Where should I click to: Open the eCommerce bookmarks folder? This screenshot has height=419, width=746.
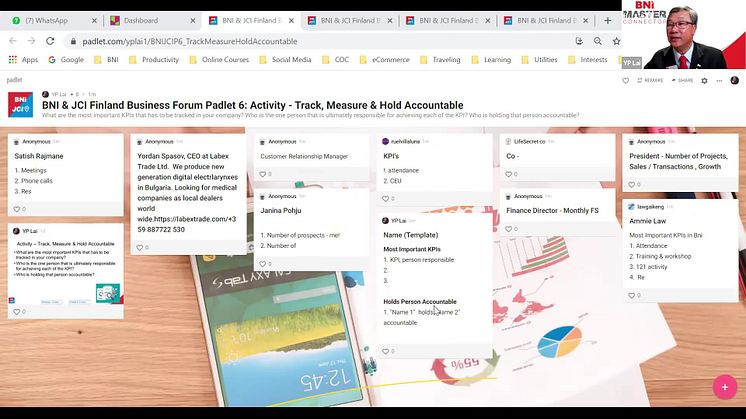(x=384, y=59)
